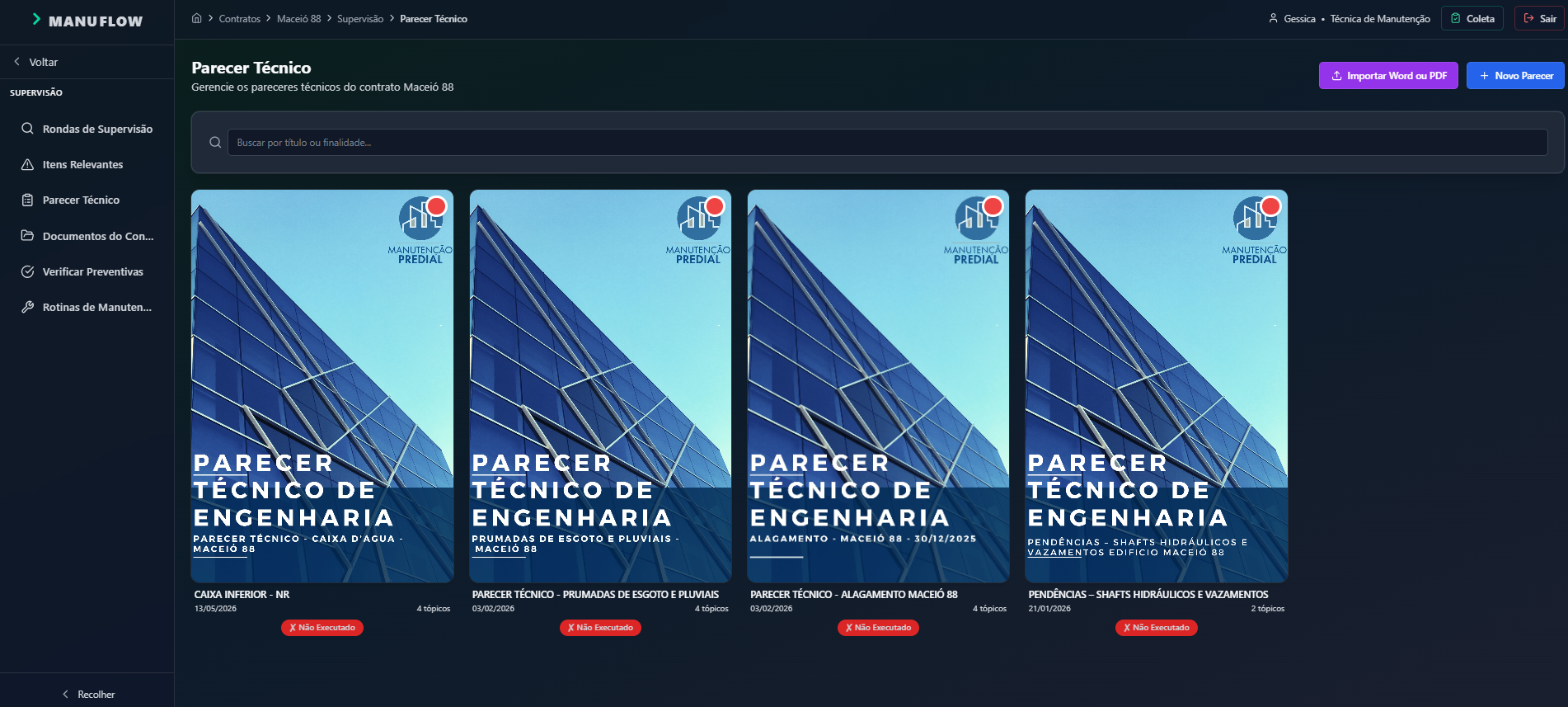Collapse the sidebar with Recolher
This screenshot has width=1568, height=707.
pyautogui.click(x=87, y=694)
